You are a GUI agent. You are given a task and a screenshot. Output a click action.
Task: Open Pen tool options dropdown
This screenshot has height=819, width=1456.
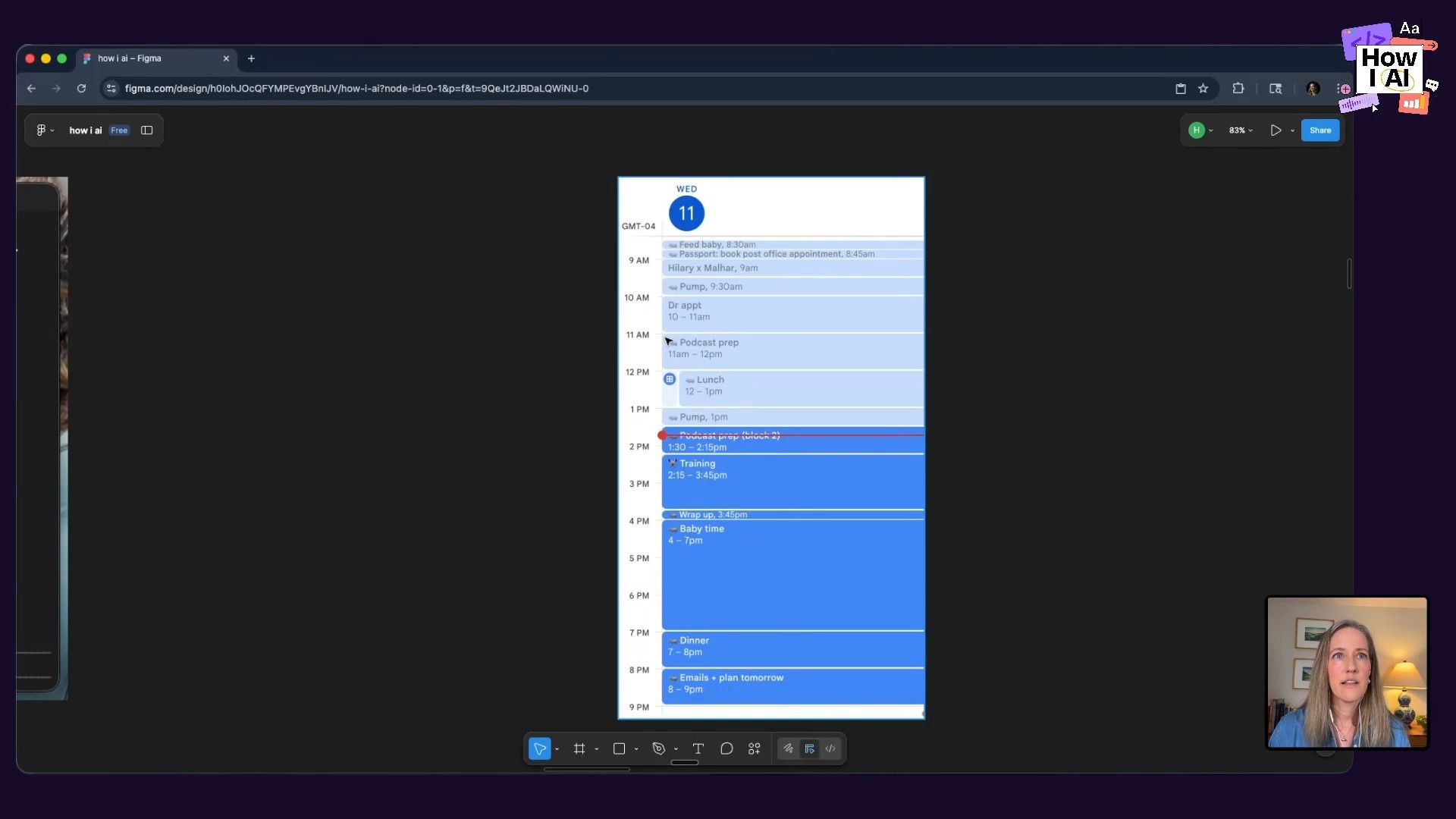[676, 749]
